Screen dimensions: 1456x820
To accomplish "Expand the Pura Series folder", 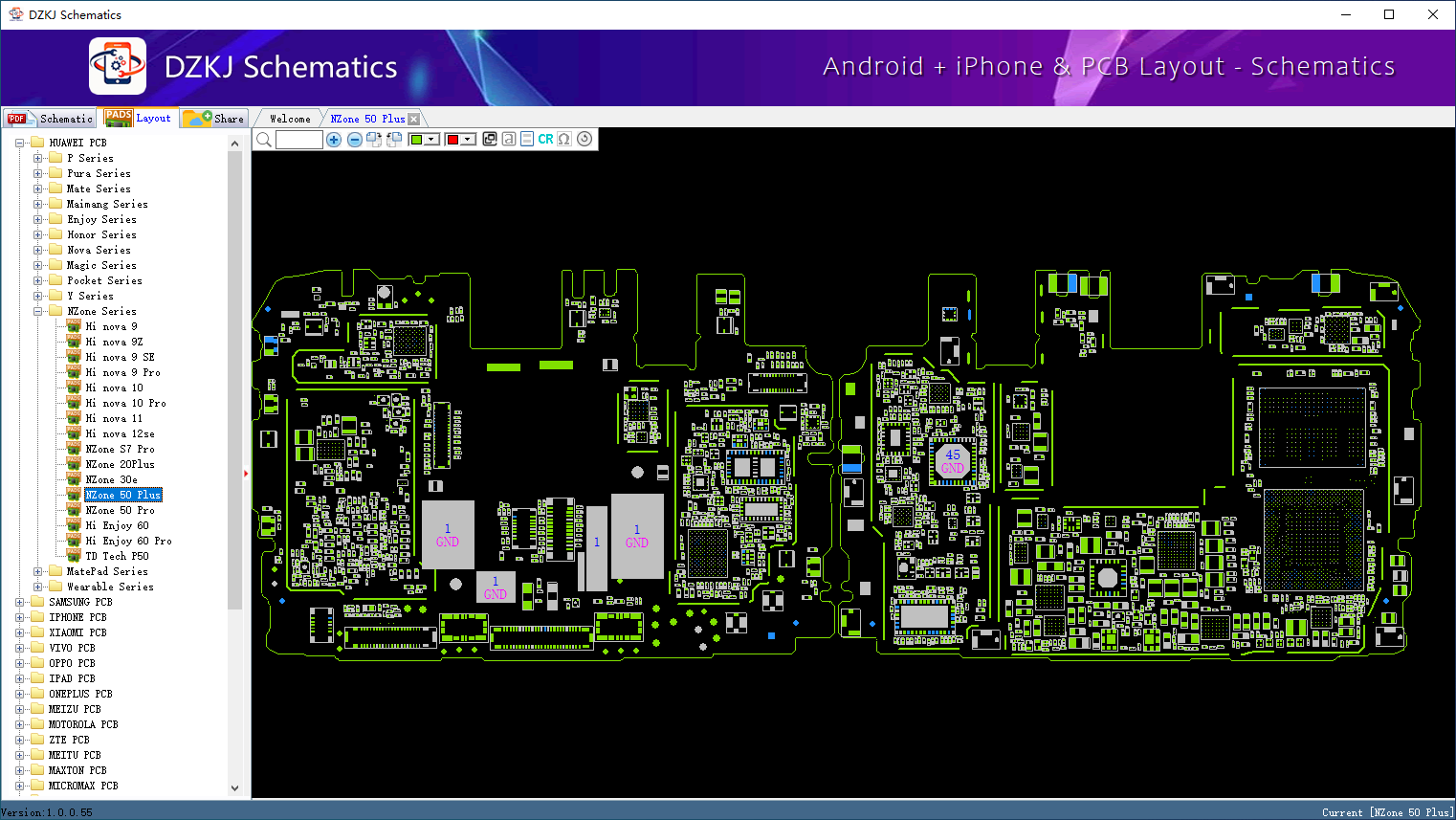I will pos(38,173).
